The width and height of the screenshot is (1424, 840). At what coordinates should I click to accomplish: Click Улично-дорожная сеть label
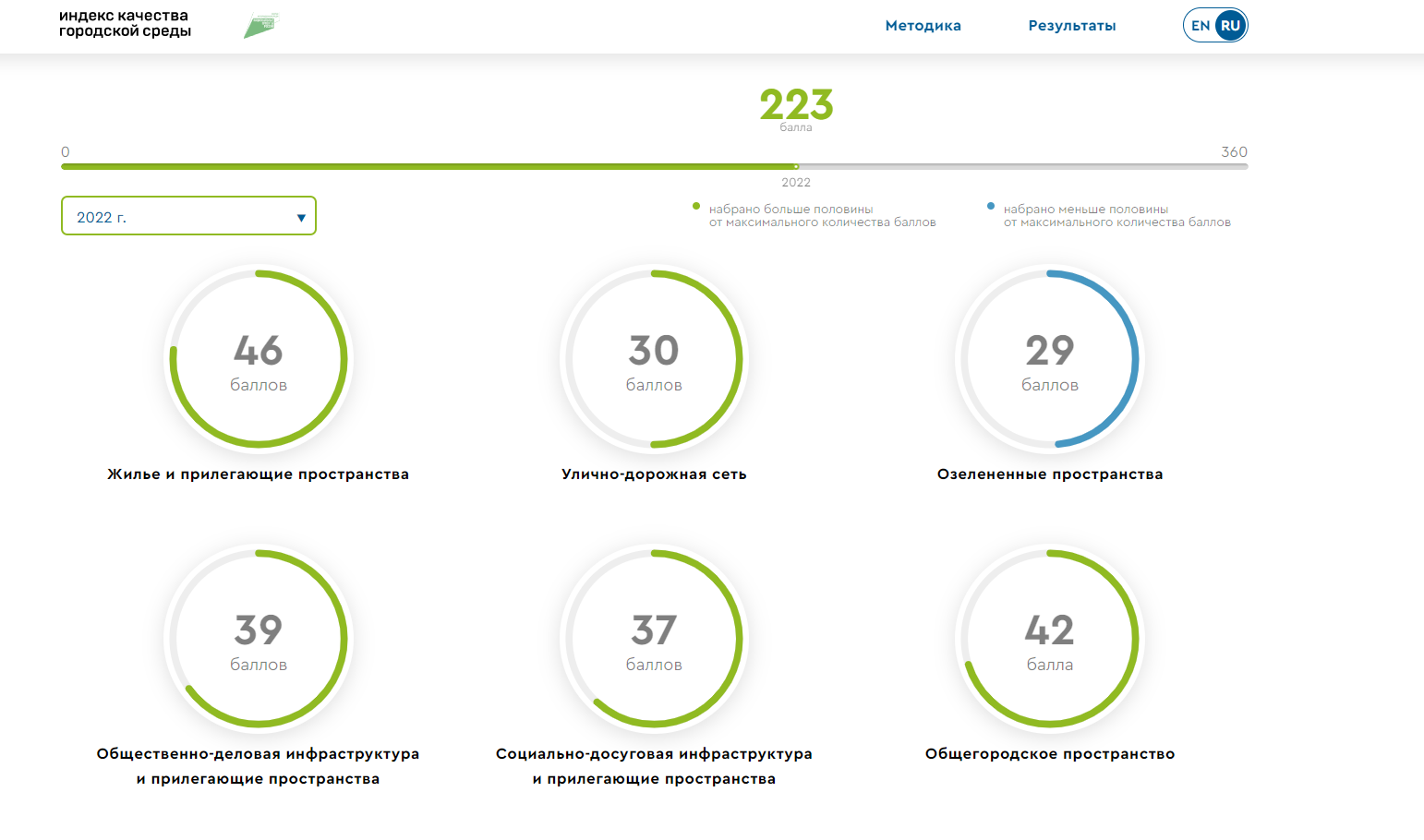[654, 474]
